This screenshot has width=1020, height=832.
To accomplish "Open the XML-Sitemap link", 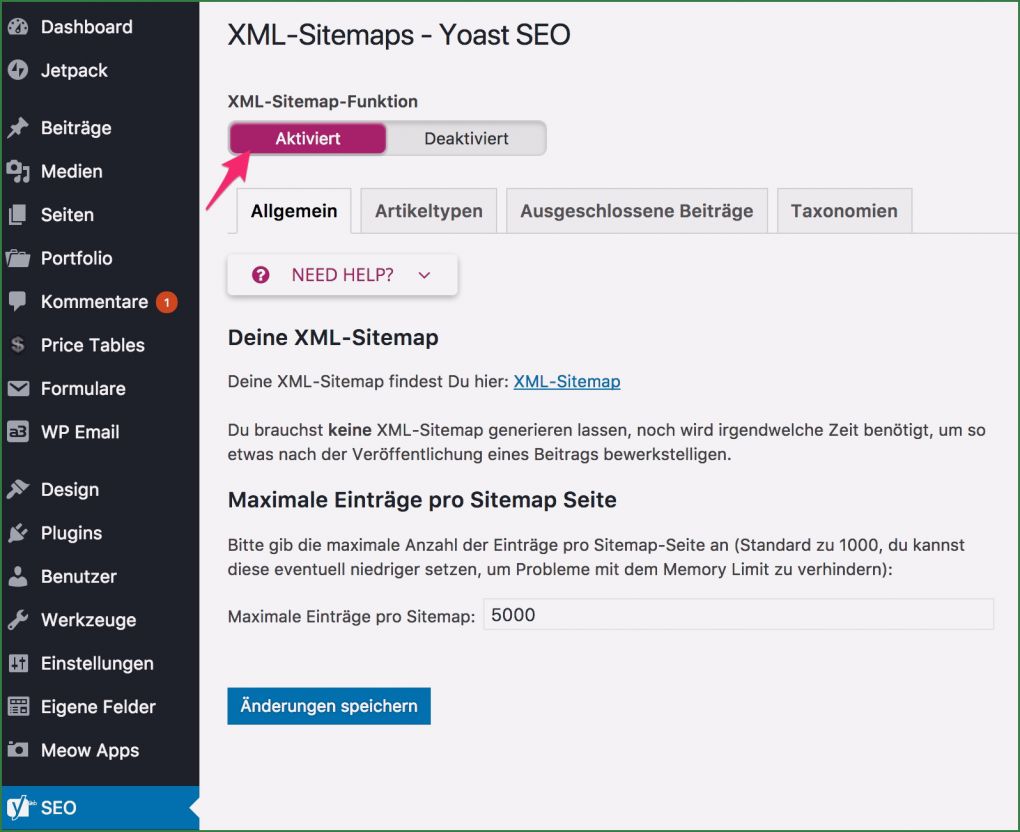I will pyautogui.click(x=566, y=382).
